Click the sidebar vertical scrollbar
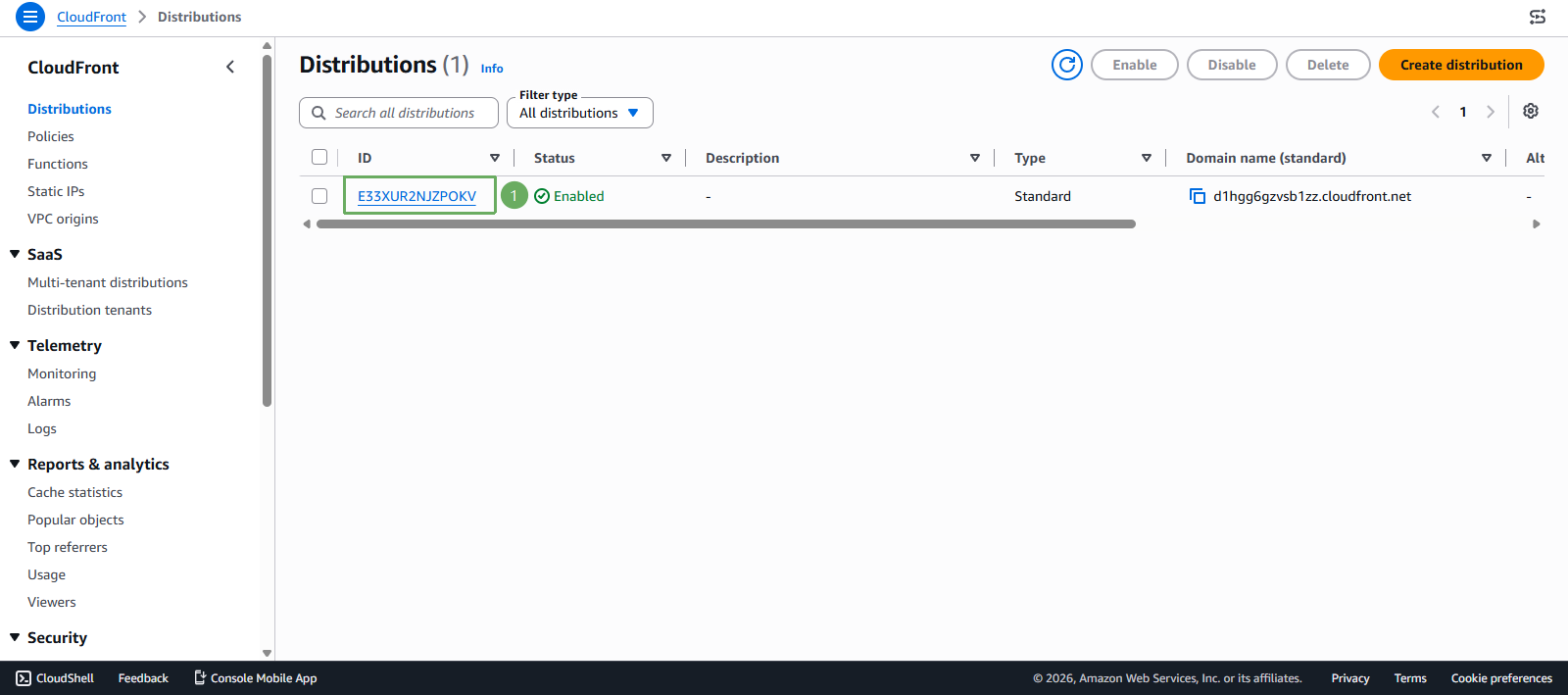The width and height of the screenshot is (1568, 695). pyautogui.click(x=268, y=230)
